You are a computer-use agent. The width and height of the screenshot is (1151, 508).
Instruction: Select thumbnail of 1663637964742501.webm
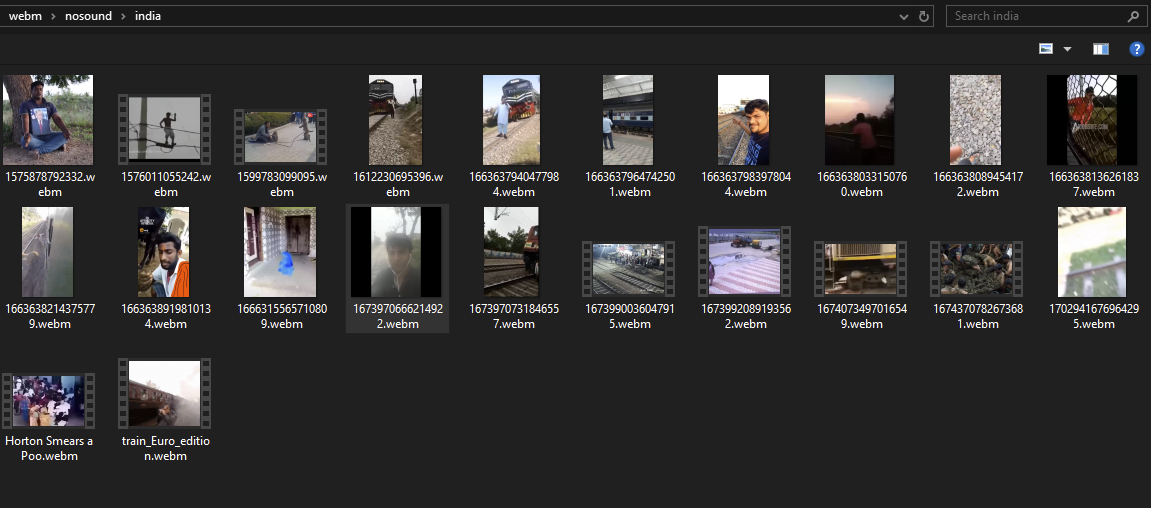[x=628, y=120]
